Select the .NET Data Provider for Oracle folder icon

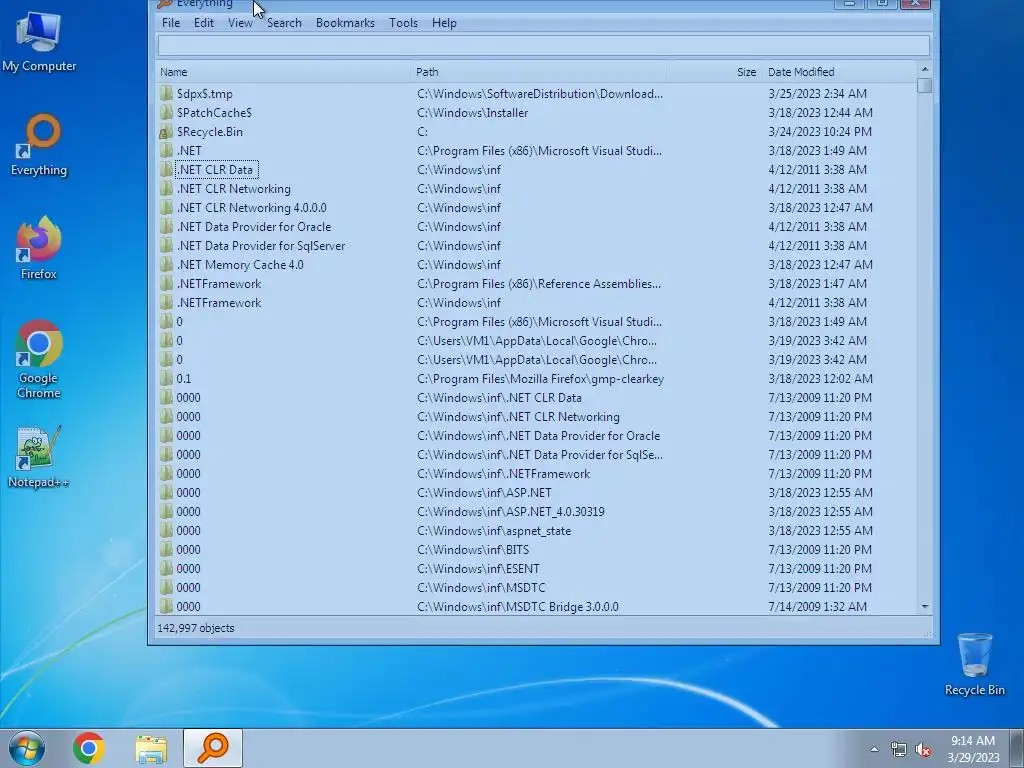(166, 227)
